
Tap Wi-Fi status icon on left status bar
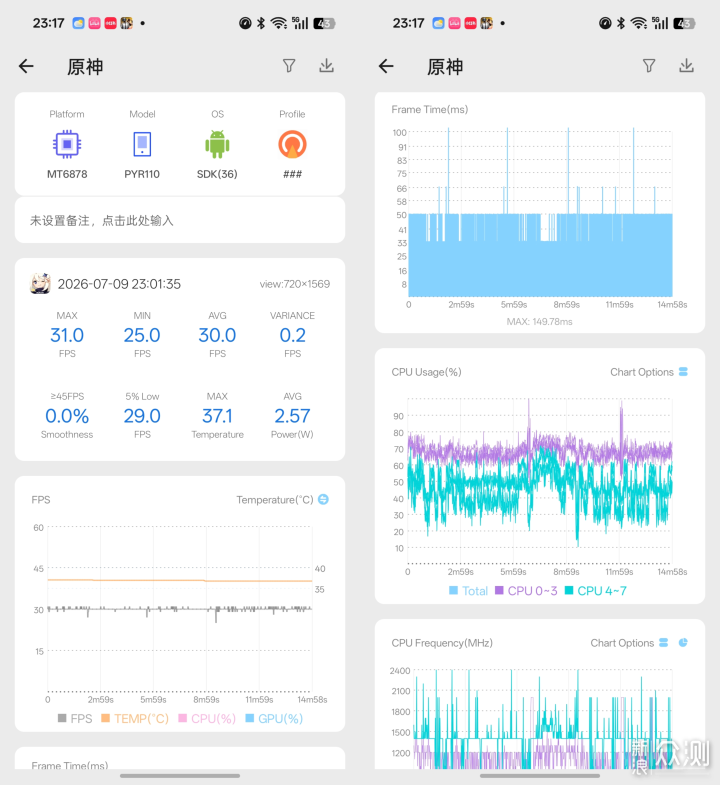278,23
